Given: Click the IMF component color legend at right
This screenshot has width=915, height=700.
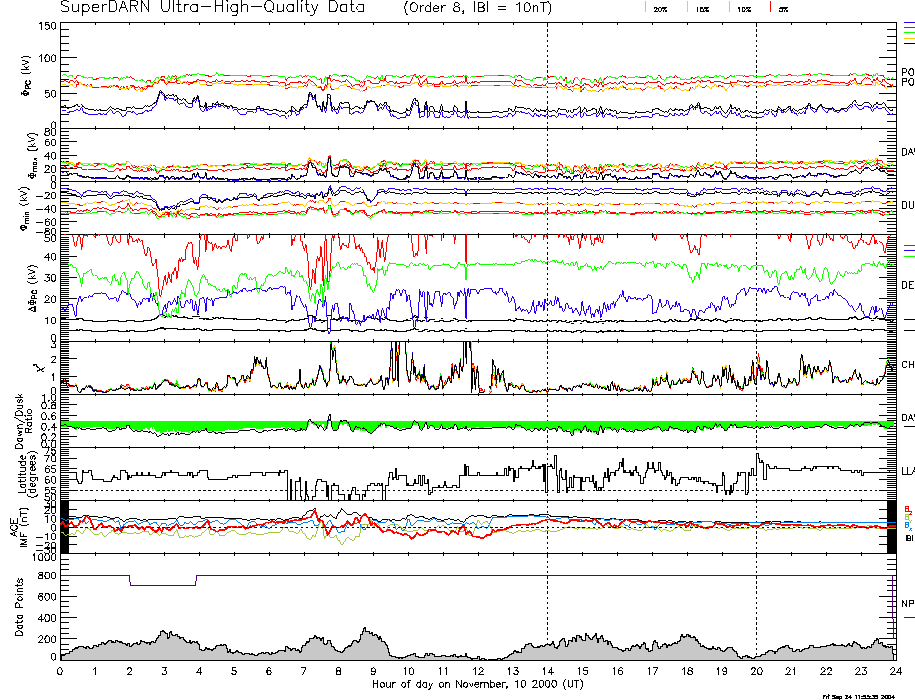Looking at the screenshot, I should click(908, 517).
